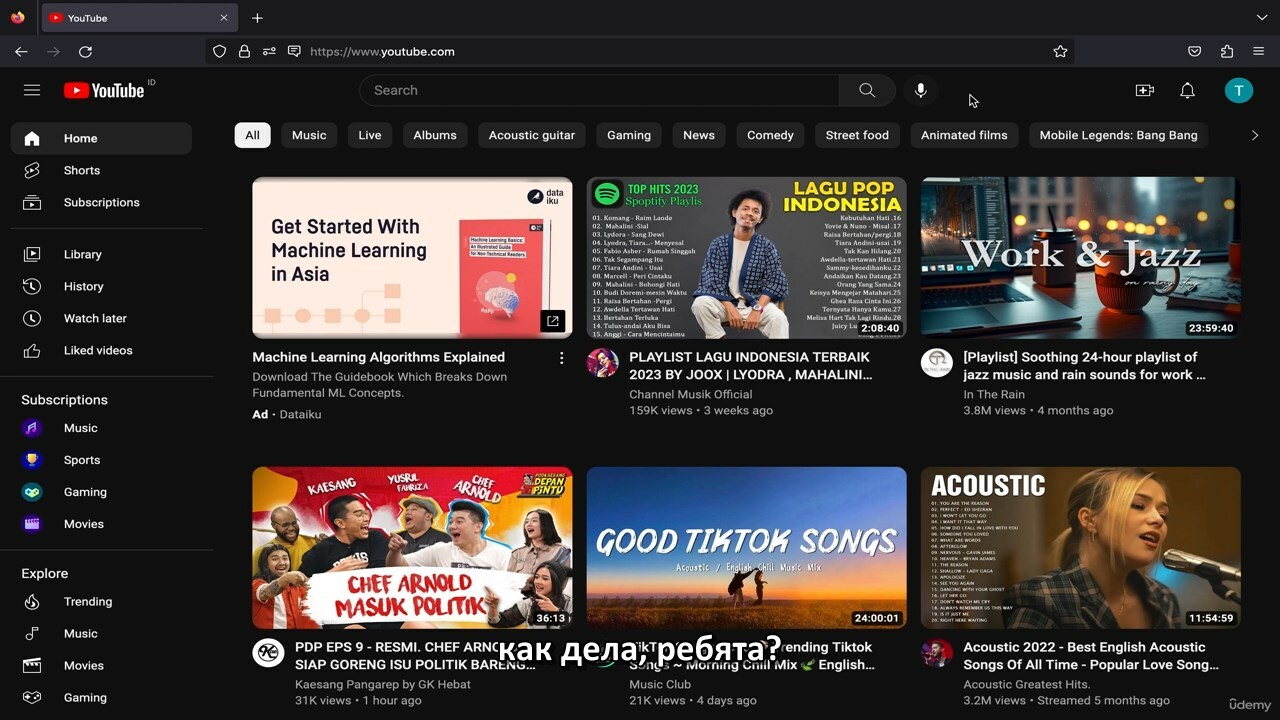The image size is (1280, 720).
Task: Select the Animated films chip
Action: (x=964, y=135)
